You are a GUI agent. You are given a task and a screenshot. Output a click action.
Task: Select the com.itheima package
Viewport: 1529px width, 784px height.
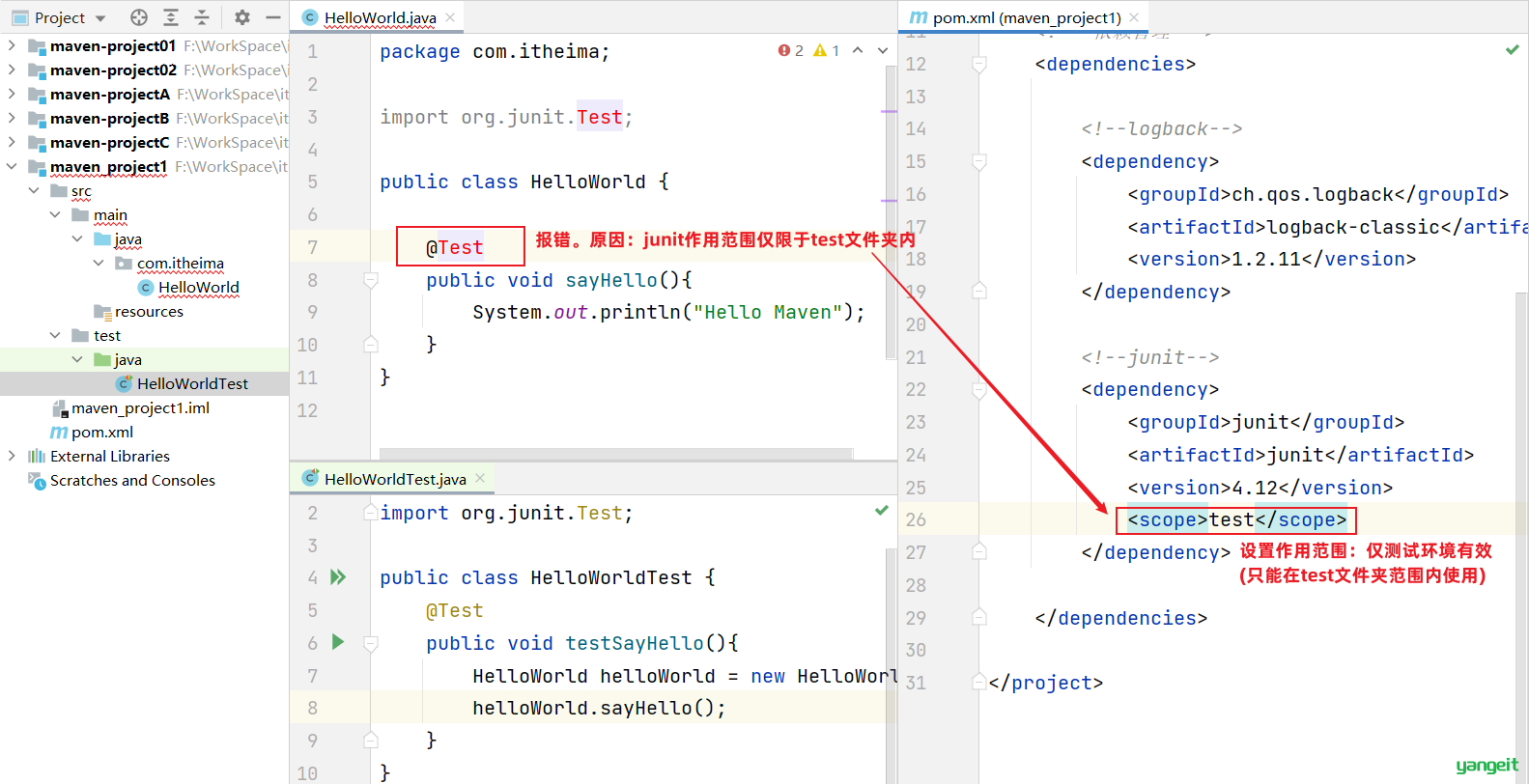coord(180,263)
